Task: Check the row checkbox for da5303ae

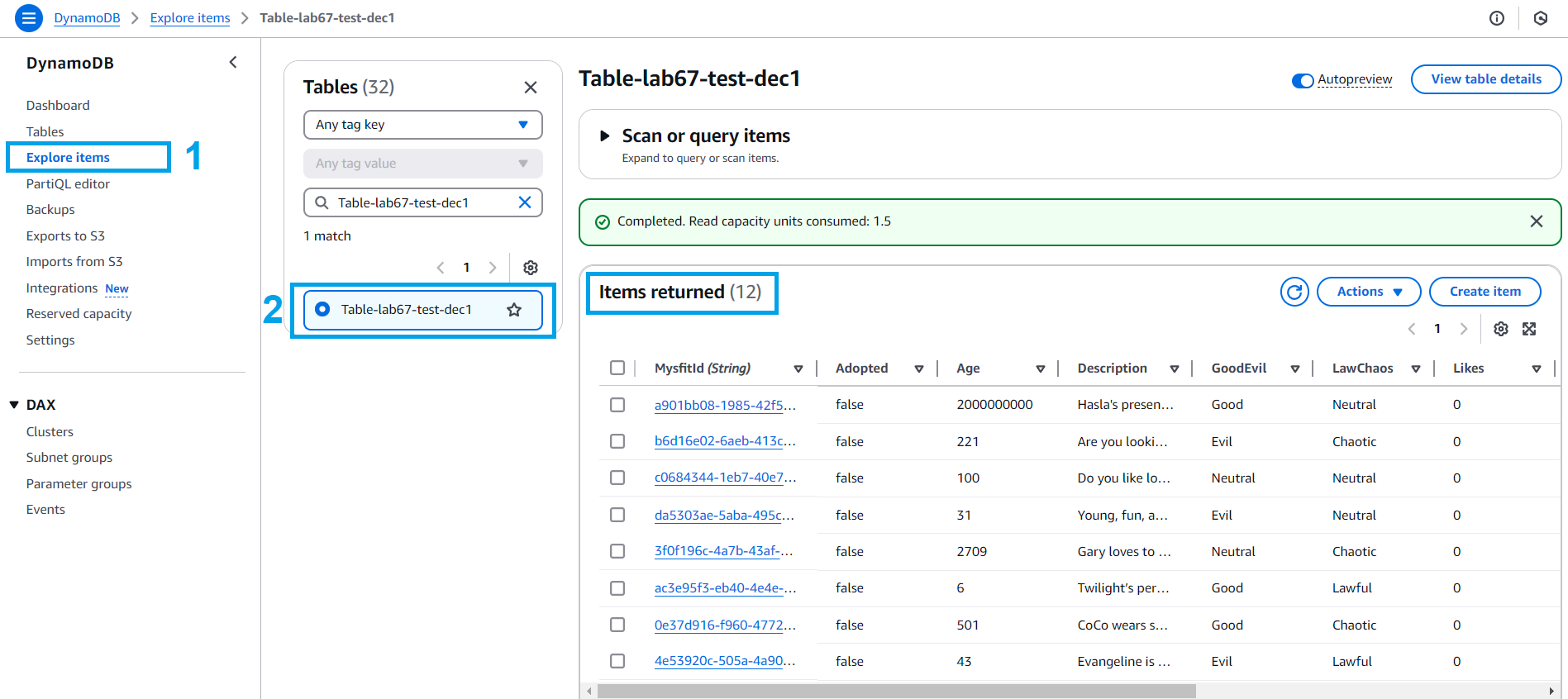Action: pos(617,515)
